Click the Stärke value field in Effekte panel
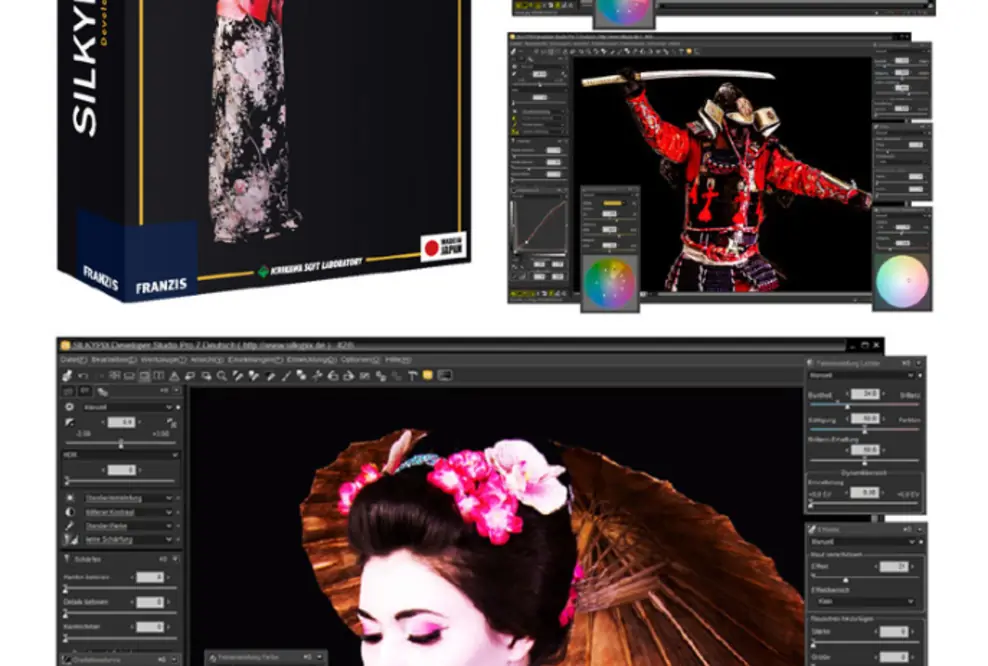The height and width of the screenshot is (666, 988). 893,631
